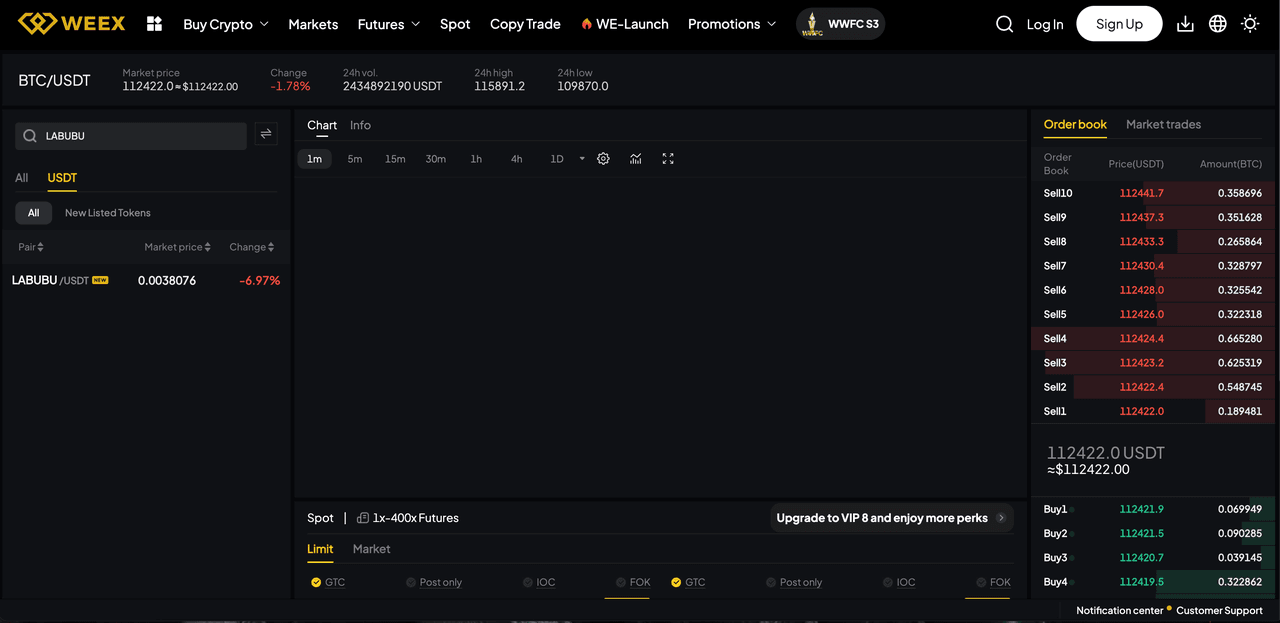Image resolution: width=1280 pixels, height=623 pixels.
Task: Open the timeframe dropdown arrow after 1D
Action: [x=582, y=159]
